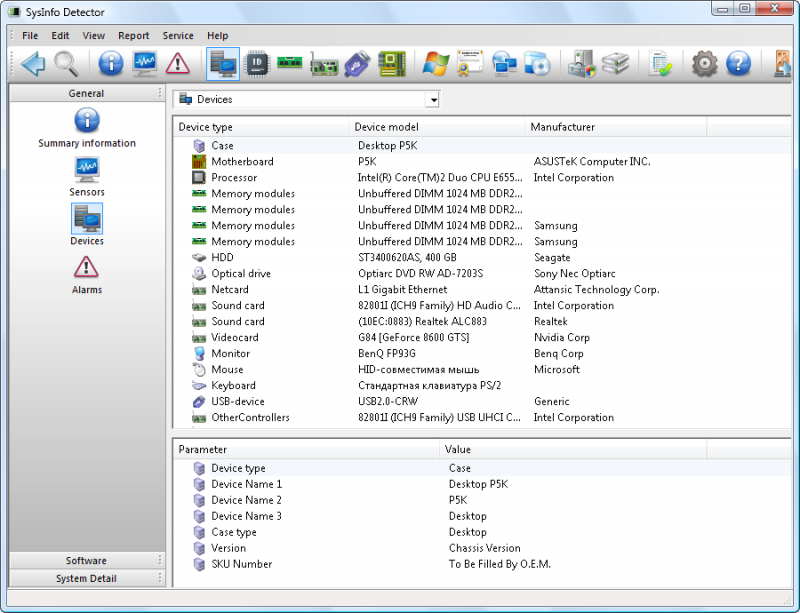Open settings with the gear toolbar icon
Screen dimensions: 800x613
coord(705,65)
